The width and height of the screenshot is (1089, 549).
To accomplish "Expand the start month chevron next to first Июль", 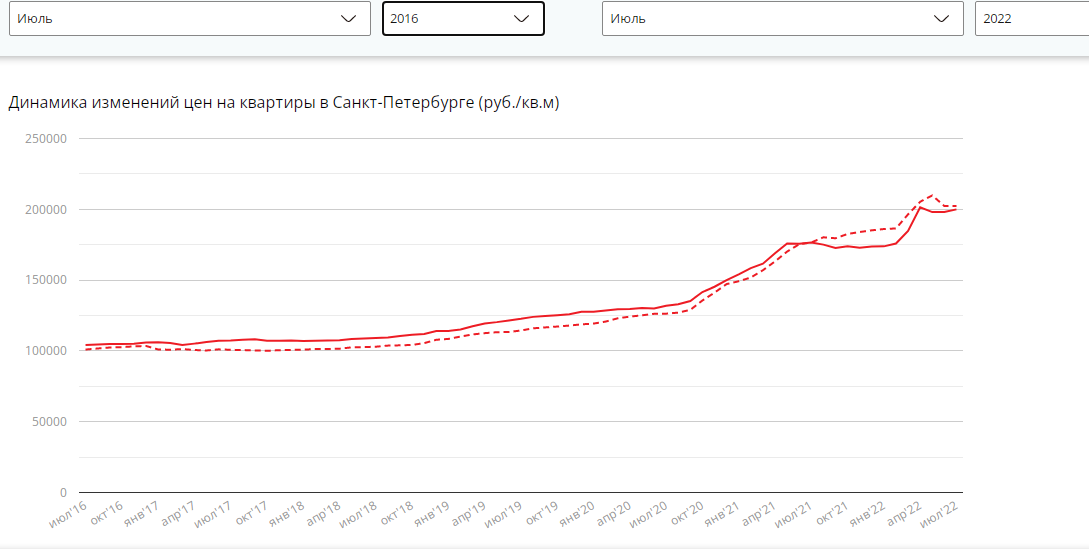I will click(x=349, y=19).
